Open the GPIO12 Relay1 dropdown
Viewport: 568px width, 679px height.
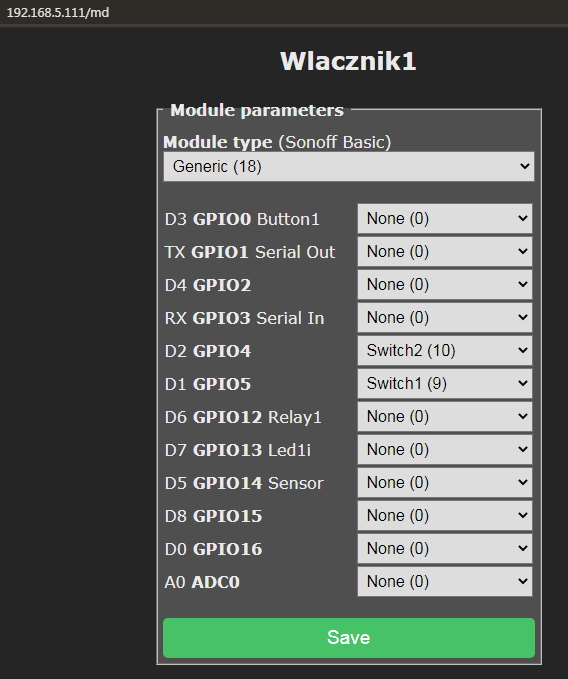pyautogui.click(x=445, y=416)
